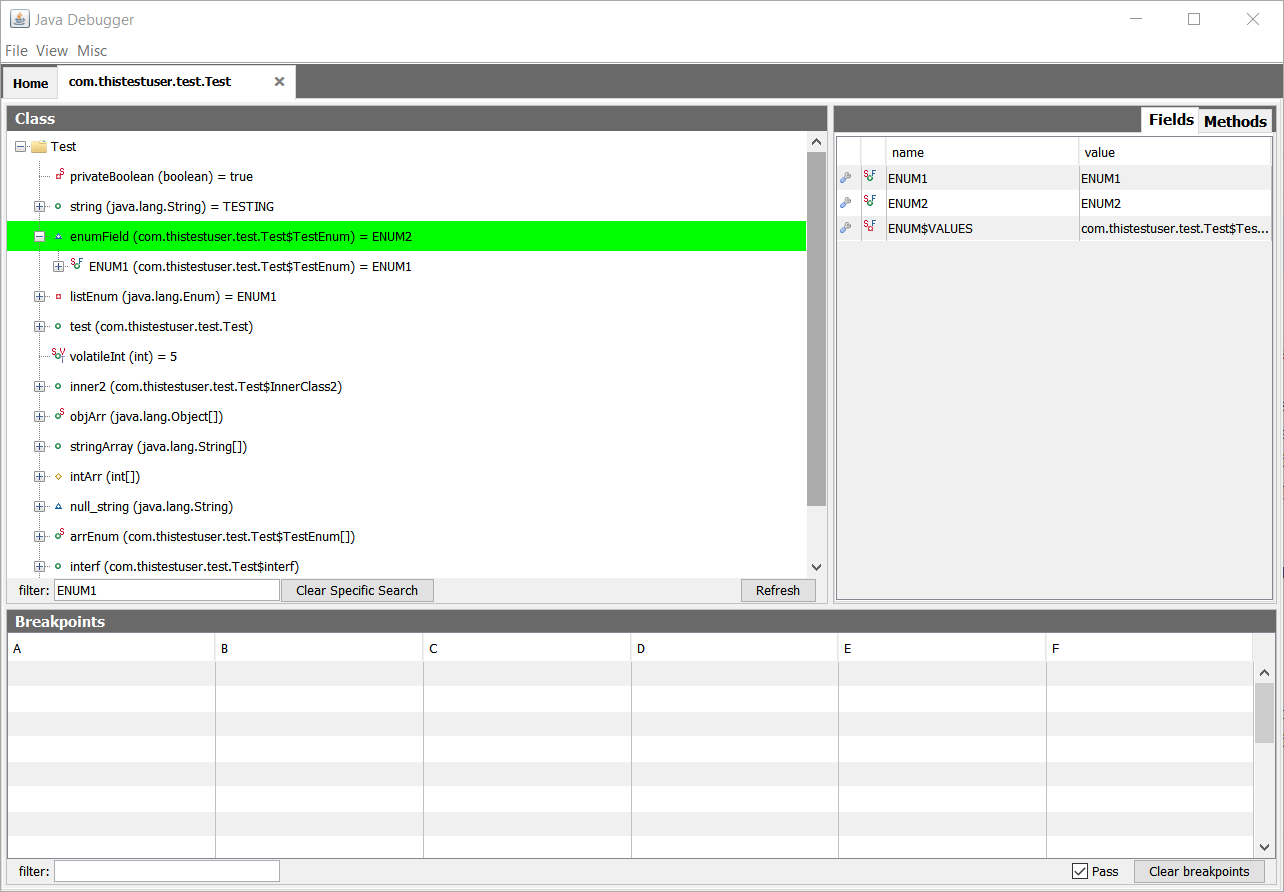Open the File menu
The image size is (1284, 892).
tap(16, 51)
